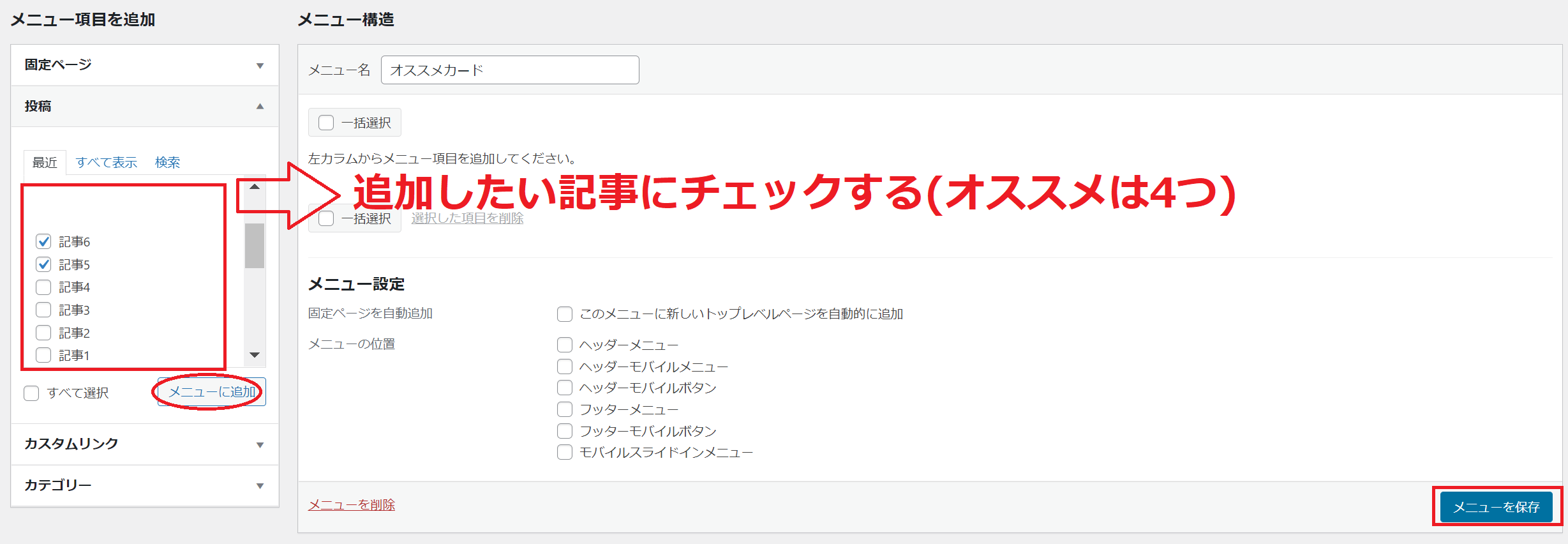
Task: Click the メニュー構造 heading
Action: click(x=346, y=20)
